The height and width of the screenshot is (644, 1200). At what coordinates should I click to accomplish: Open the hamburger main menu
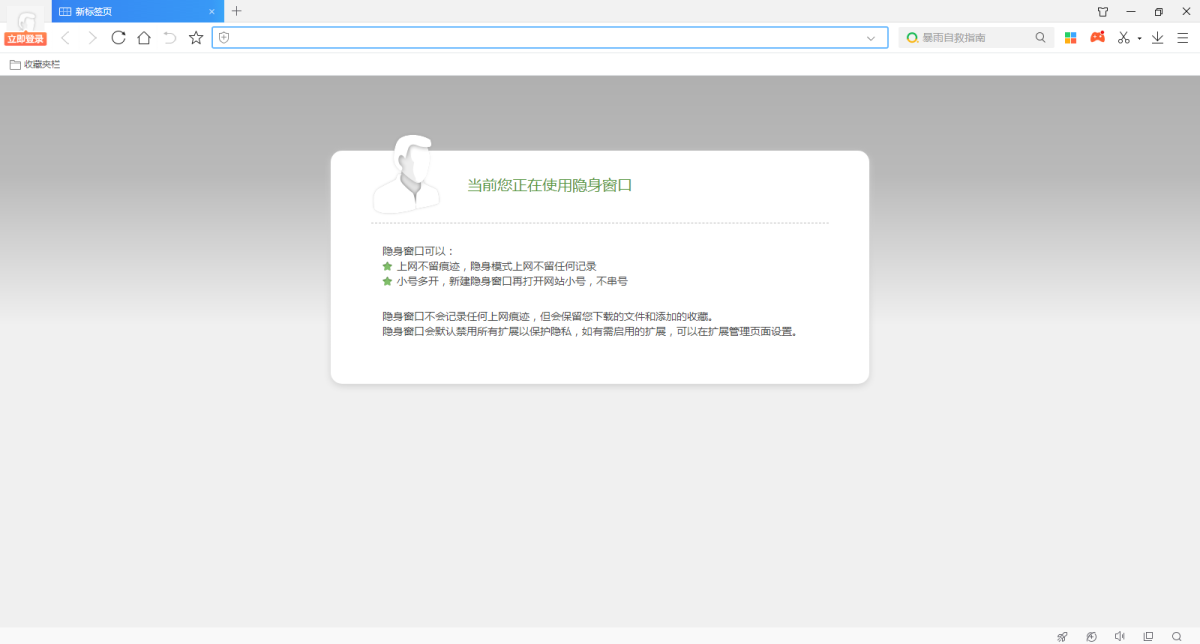tap(1183, 38)
